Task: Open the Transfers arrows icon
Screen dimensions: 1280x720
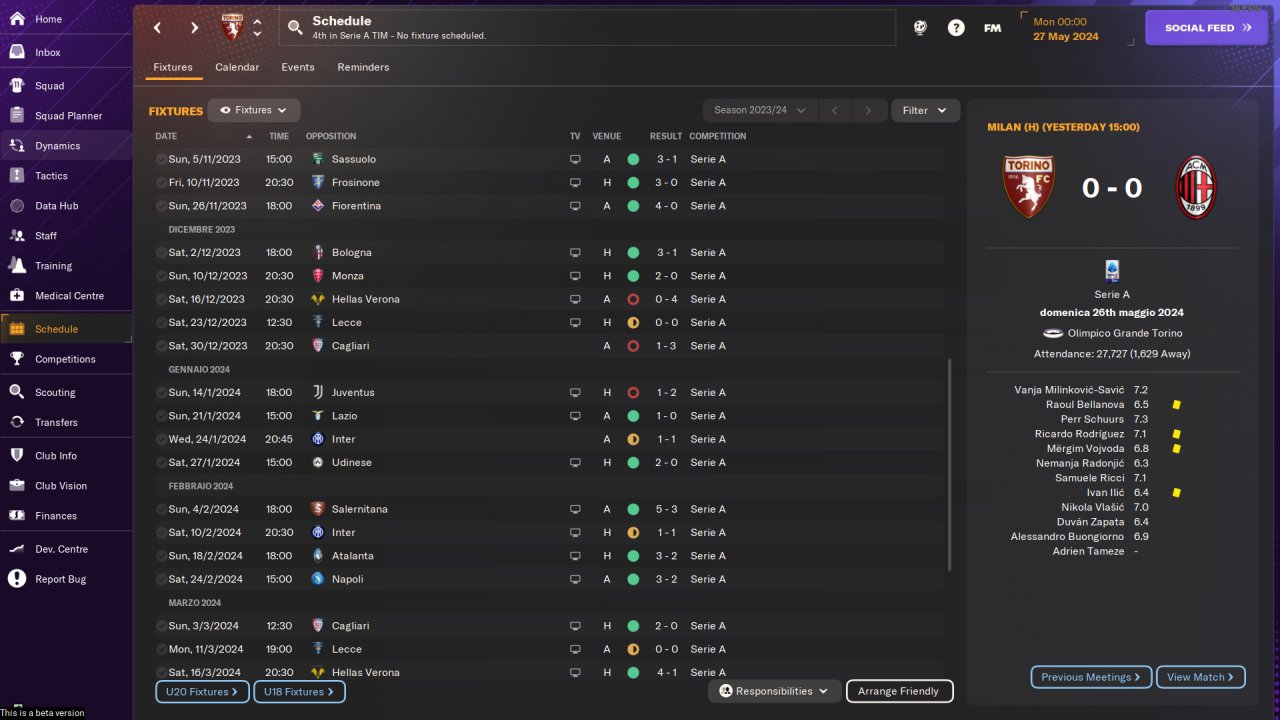Action: (17, 422)
